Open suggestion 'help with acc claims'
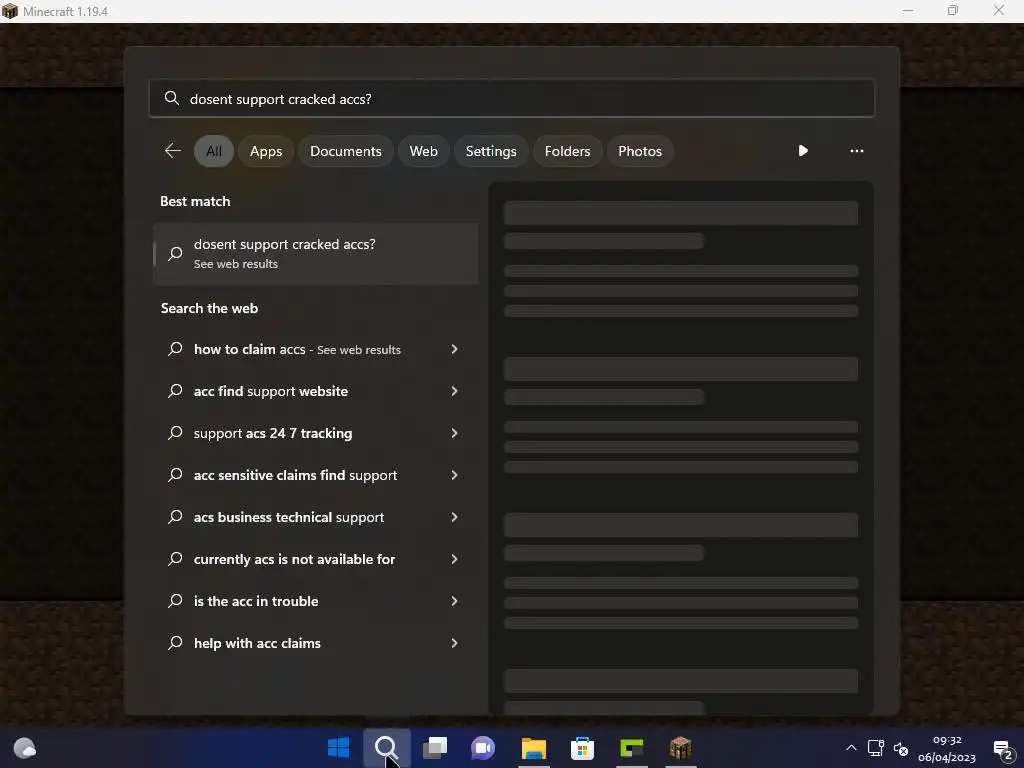Screen dimensions: 1024x768 click(x=316, y=643)
